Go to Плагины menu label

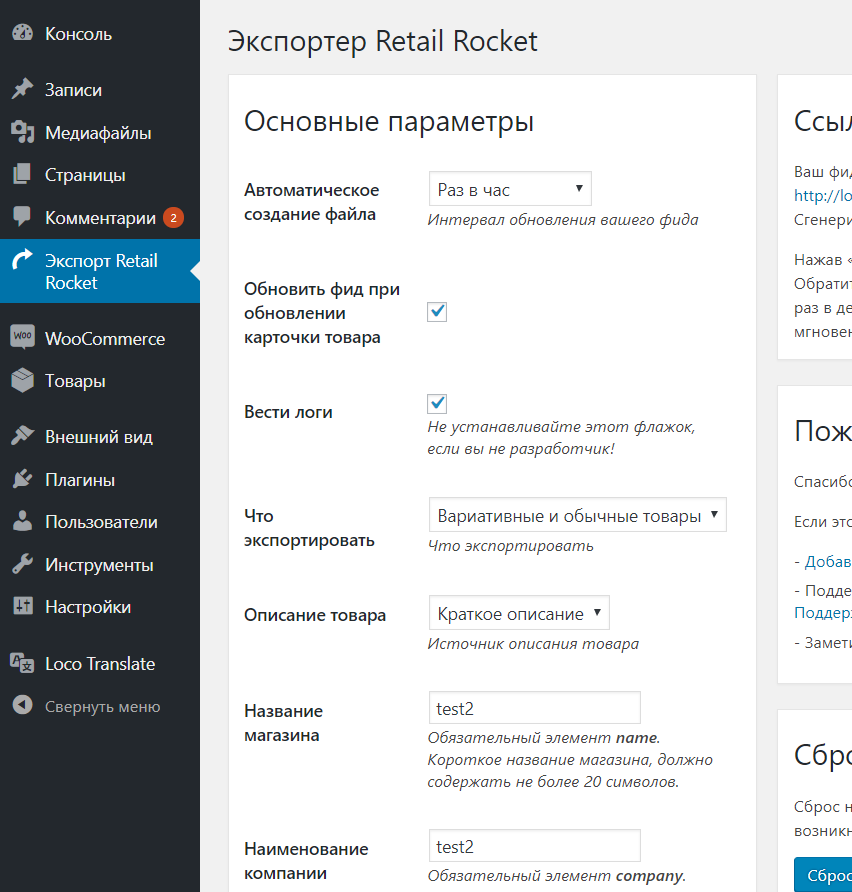(80, 480)
